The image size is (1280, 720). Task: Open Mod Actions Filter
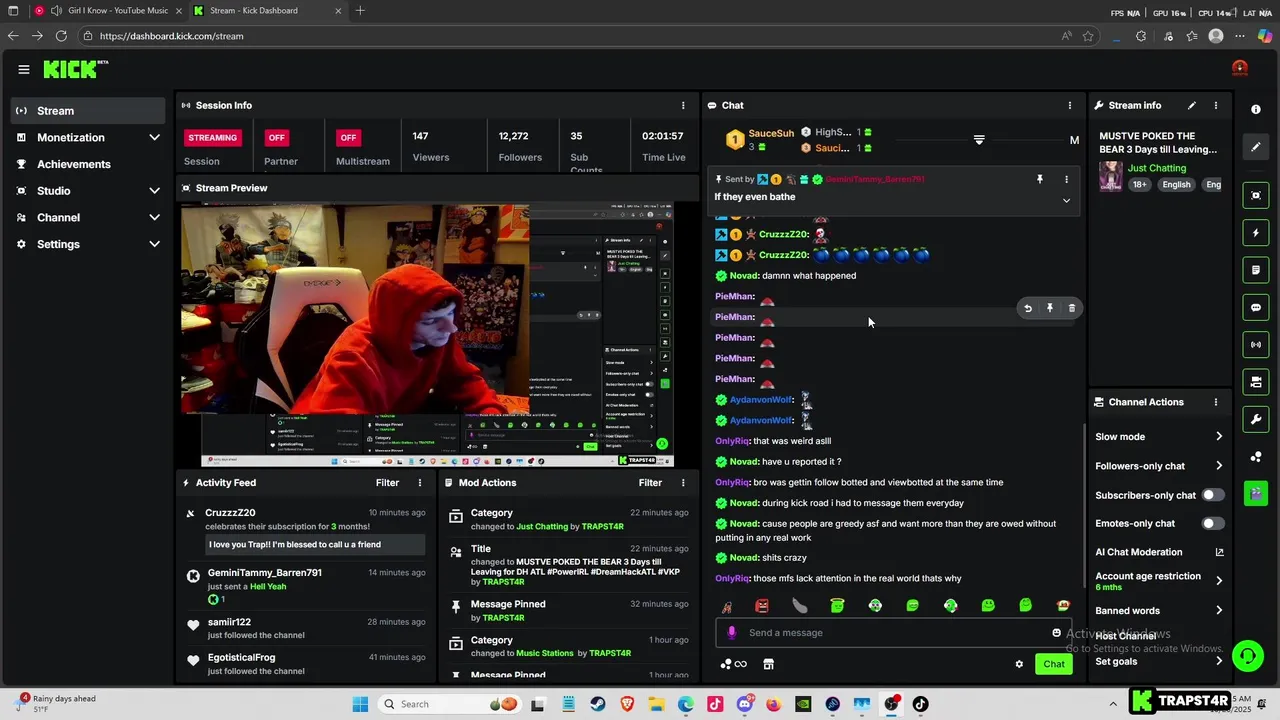point(650,482)
